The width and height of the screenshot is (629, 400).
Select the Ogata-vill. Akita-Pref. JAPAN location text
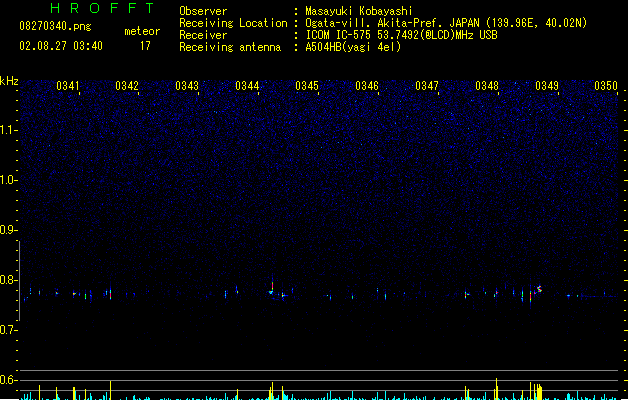click(x=446, y=23)
